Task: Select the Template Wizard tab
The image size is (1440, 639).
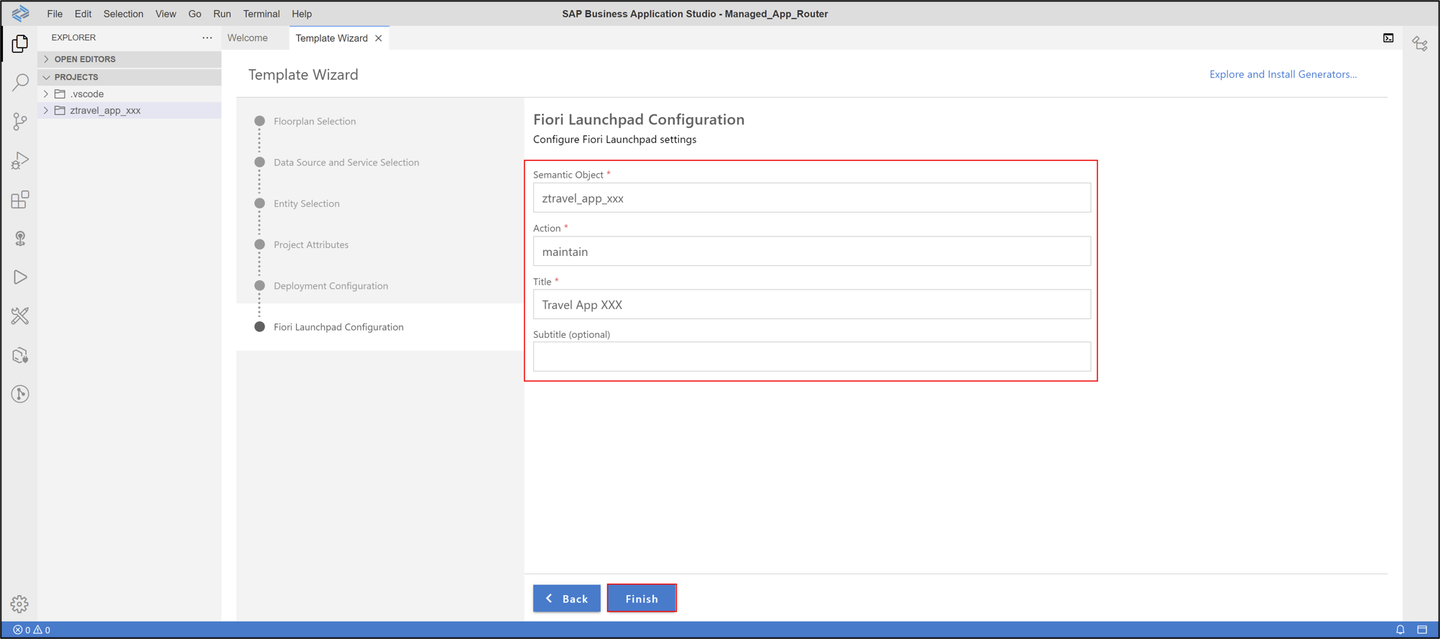Action: (x=331, y=38)
